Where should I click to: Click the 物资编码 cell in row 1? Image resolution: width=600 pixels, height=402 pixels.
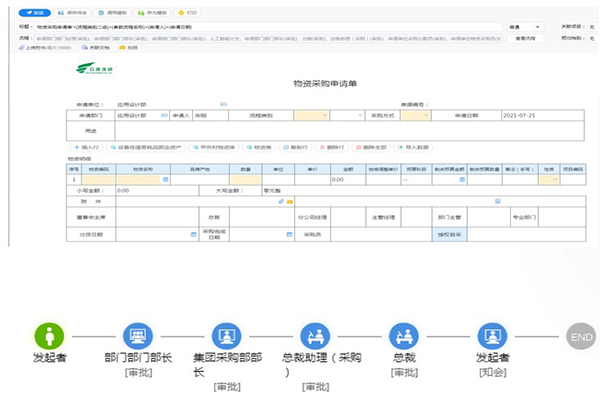click(99, 180)
